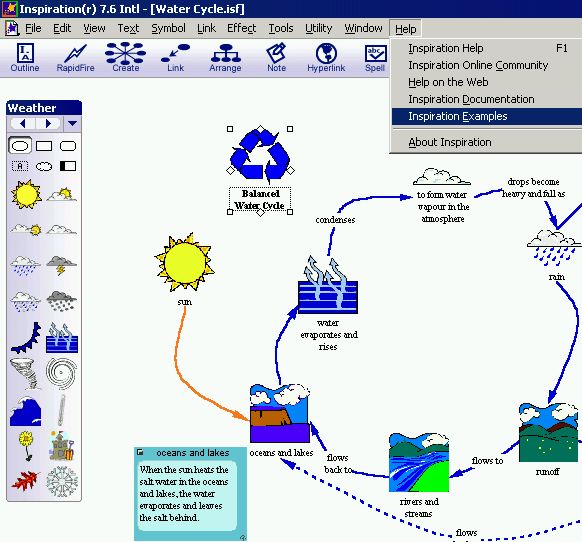Go to previous symbol library
The image size is (582, 542).
[x=23, y=123]
